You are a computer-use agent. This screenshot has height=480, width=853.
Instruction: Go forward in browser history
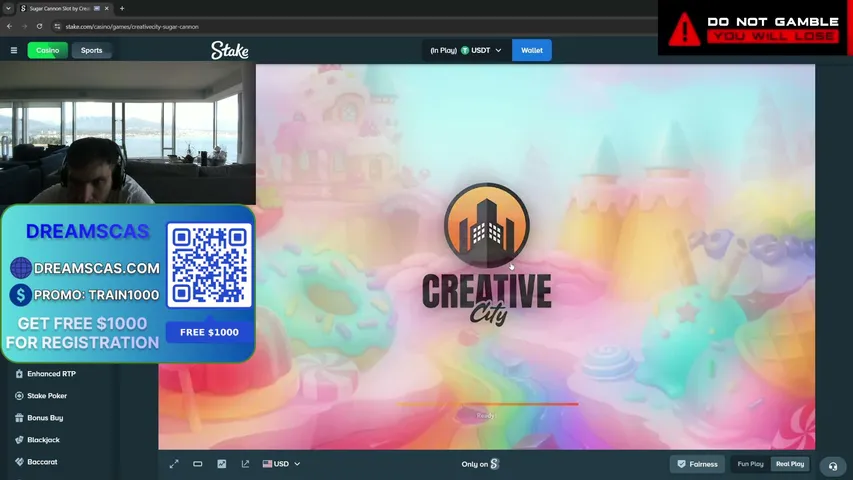[24, 26]
